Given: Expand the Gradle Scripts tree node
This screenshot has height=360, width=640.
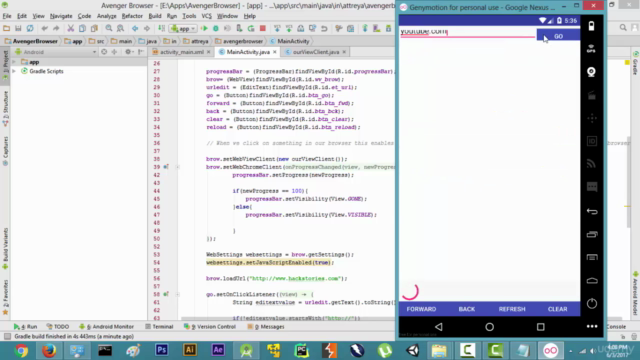Looking at the screenshot, I should pyautogui.click(x=14, y=71).
